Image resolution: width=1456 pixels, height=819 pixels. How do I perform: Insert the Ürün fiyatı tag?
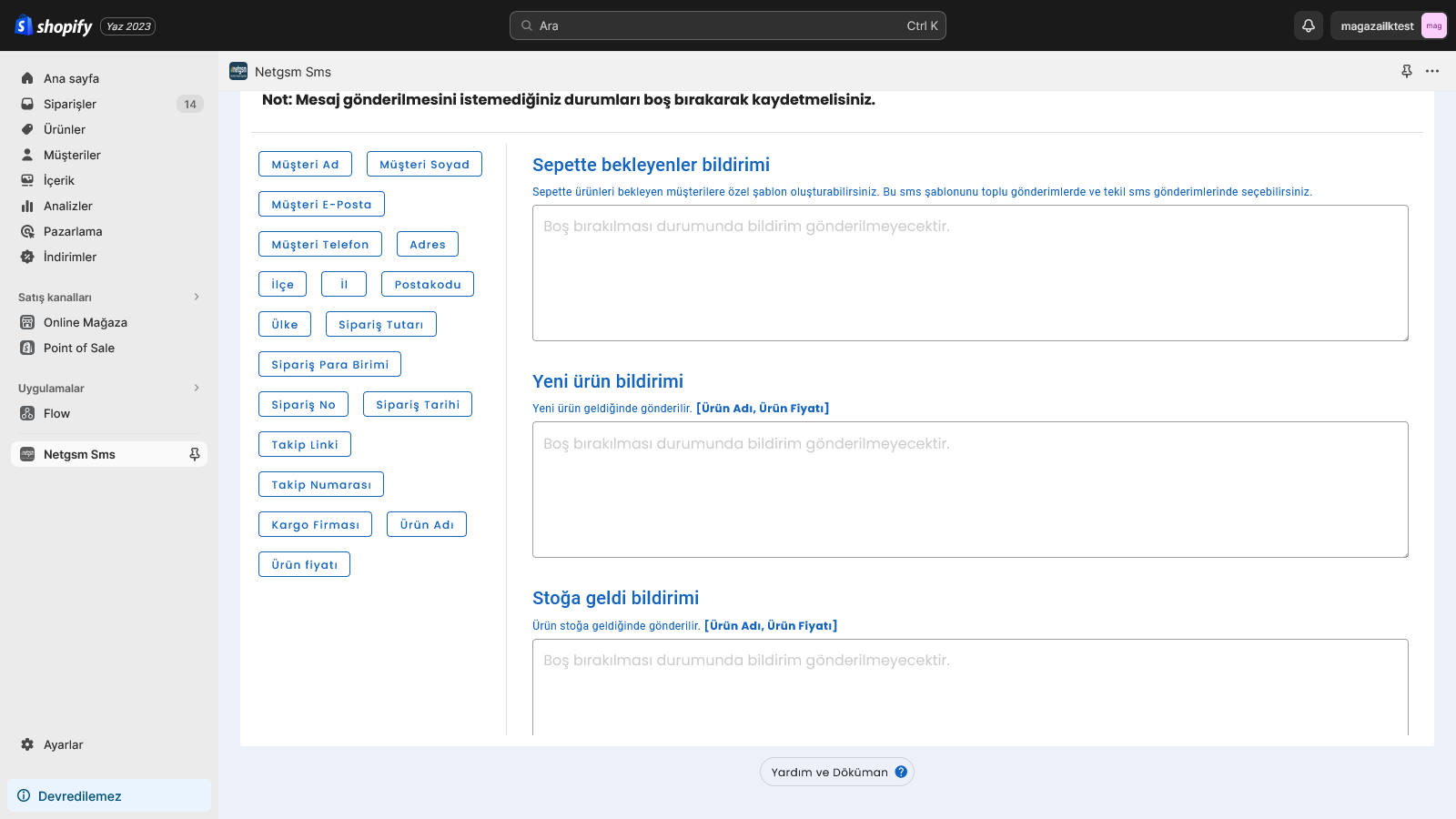coord(304,564)
